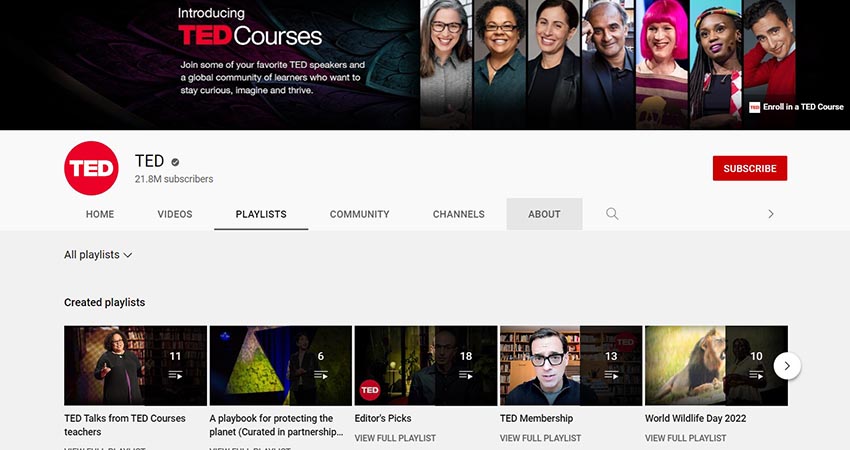Open the Channels tab
The width and height of the screenshot is (850, 450).
[459, 214]
